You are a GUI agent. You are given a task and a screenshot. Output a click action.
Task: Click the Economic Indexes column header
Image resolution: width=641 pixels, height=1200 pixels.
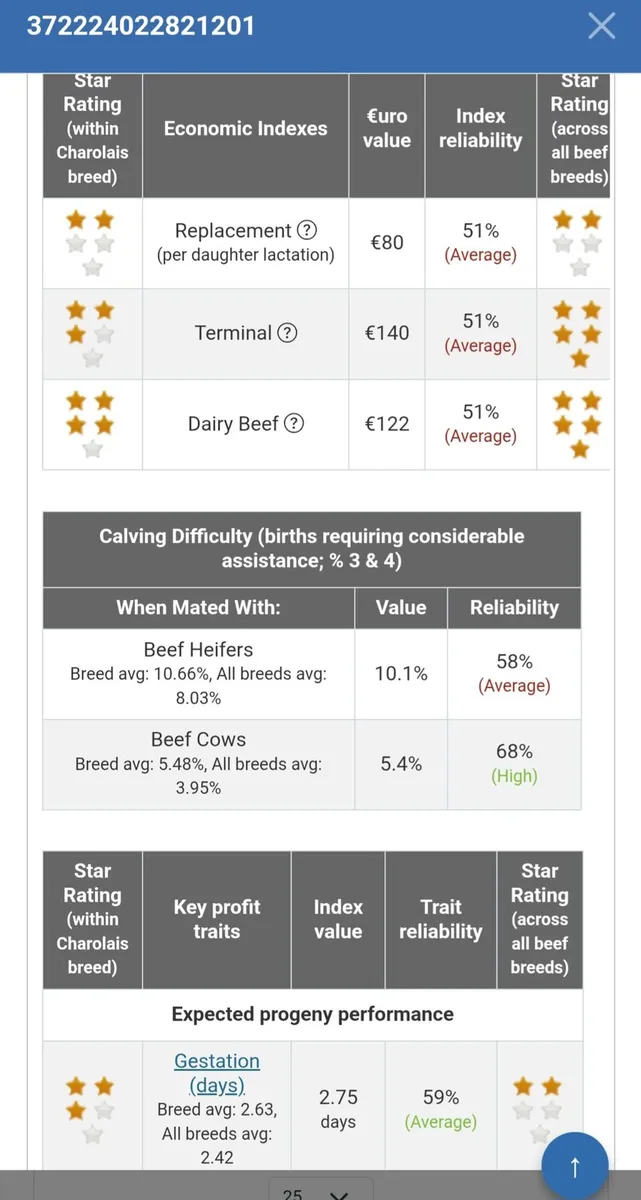pyautogui.click(x=245, y=129)
